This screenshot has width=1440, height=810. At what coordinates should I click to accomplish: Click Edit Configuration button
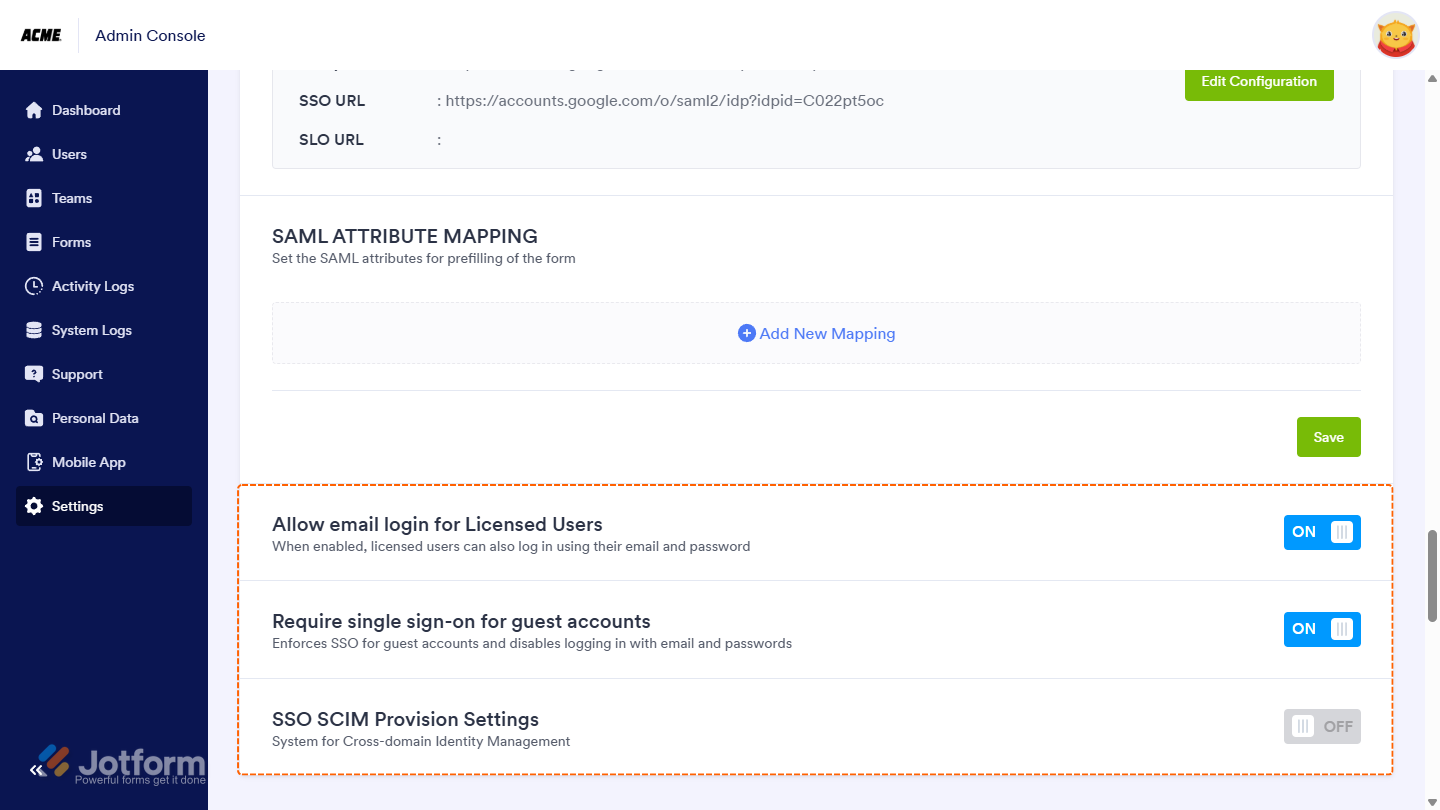pyautogui.click(x=1259, y=82)
